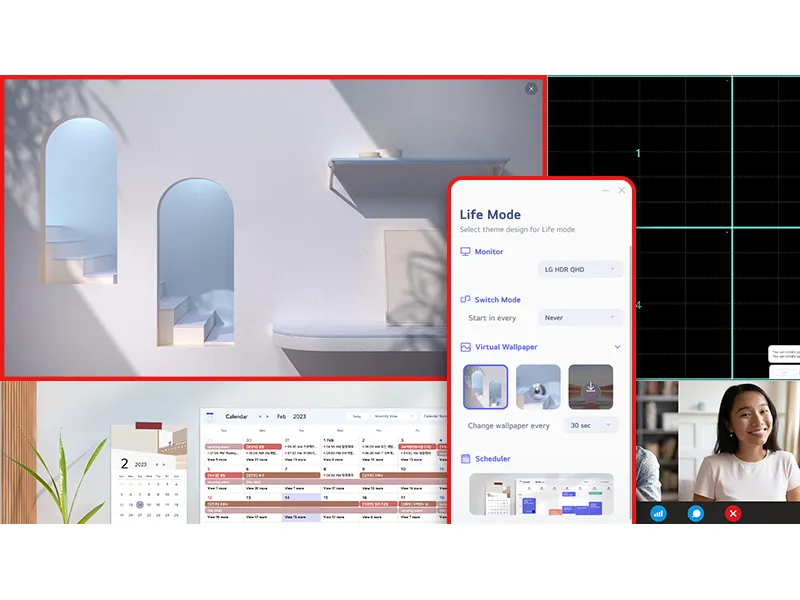Open the 30 sec wallpaper interval dropdown
Viewport: 800px width, 600px height.
pos(591,425)
